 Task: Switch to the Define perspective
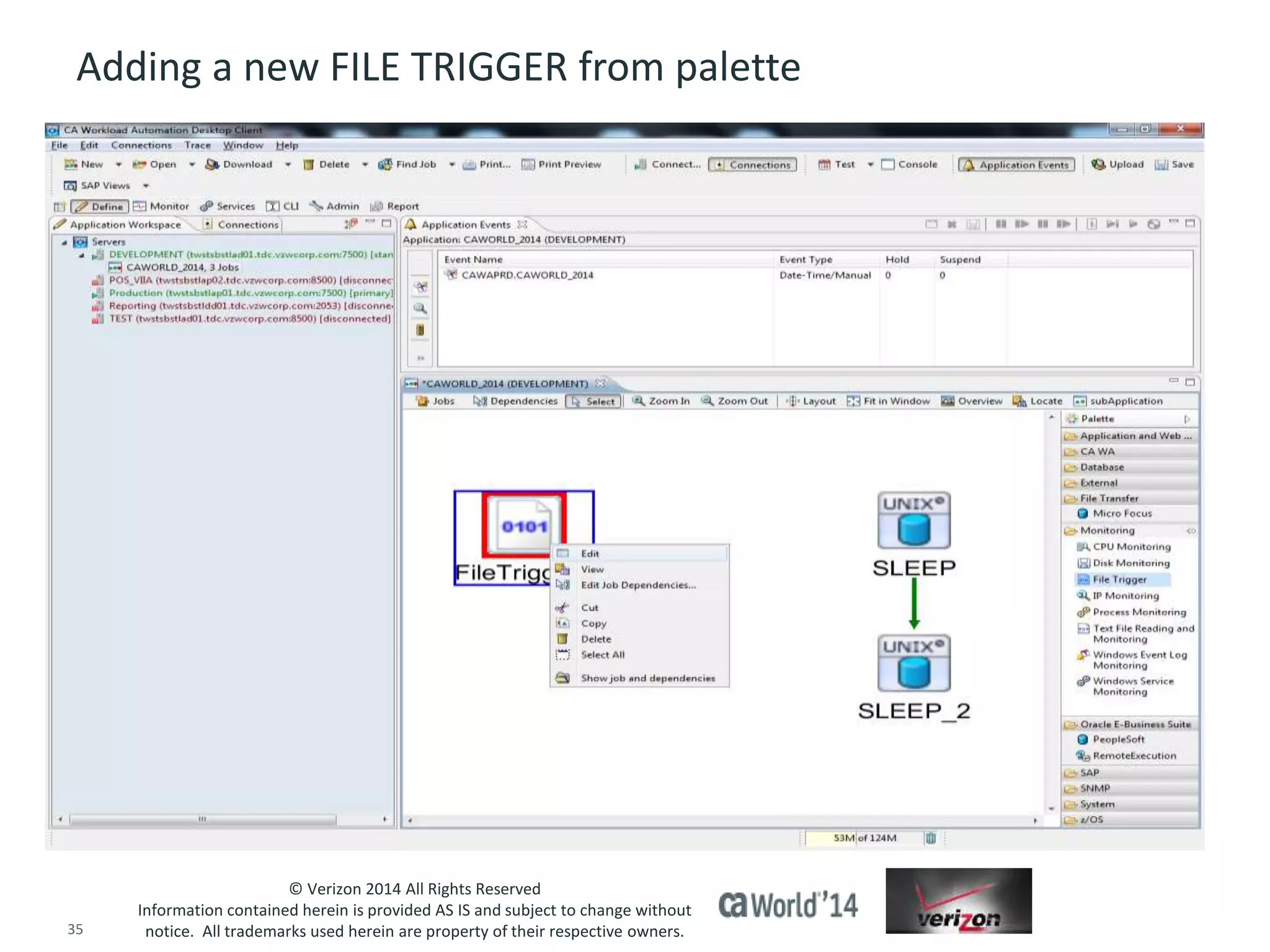100,206
